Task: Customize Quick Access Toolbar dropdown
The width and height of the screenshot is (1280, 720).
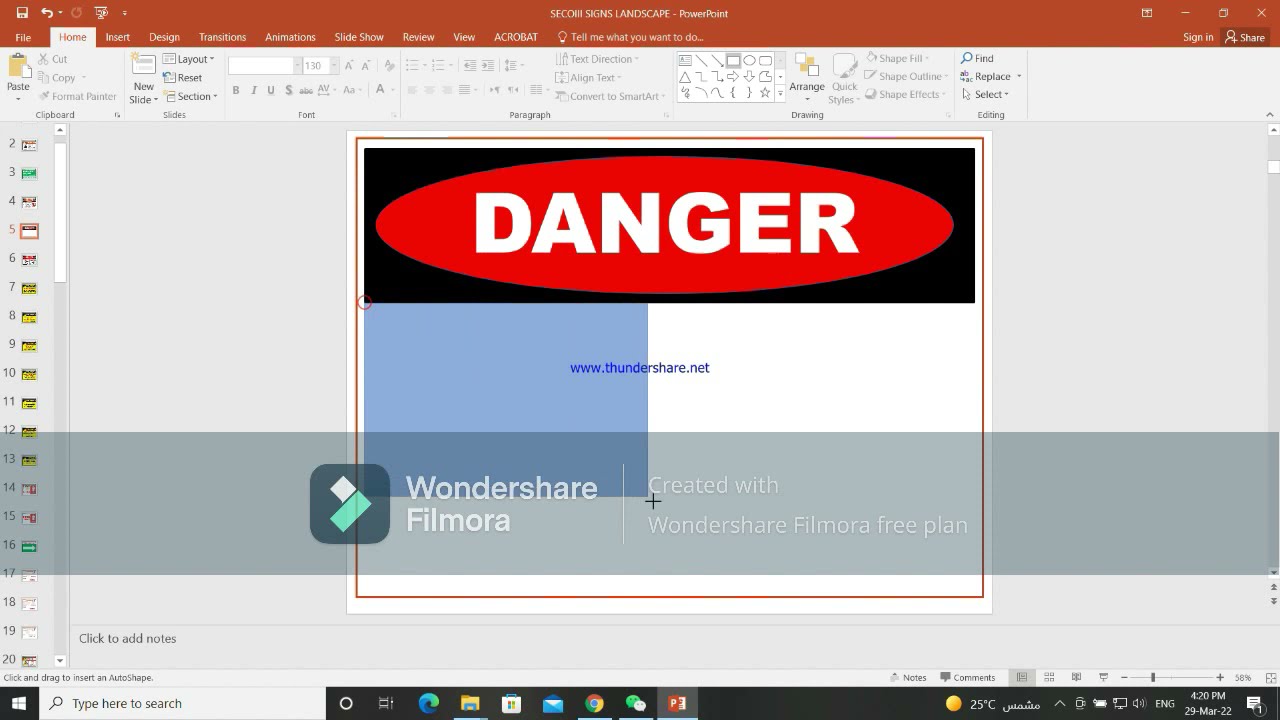Action: pyautogui.click(x=125, y=13)
